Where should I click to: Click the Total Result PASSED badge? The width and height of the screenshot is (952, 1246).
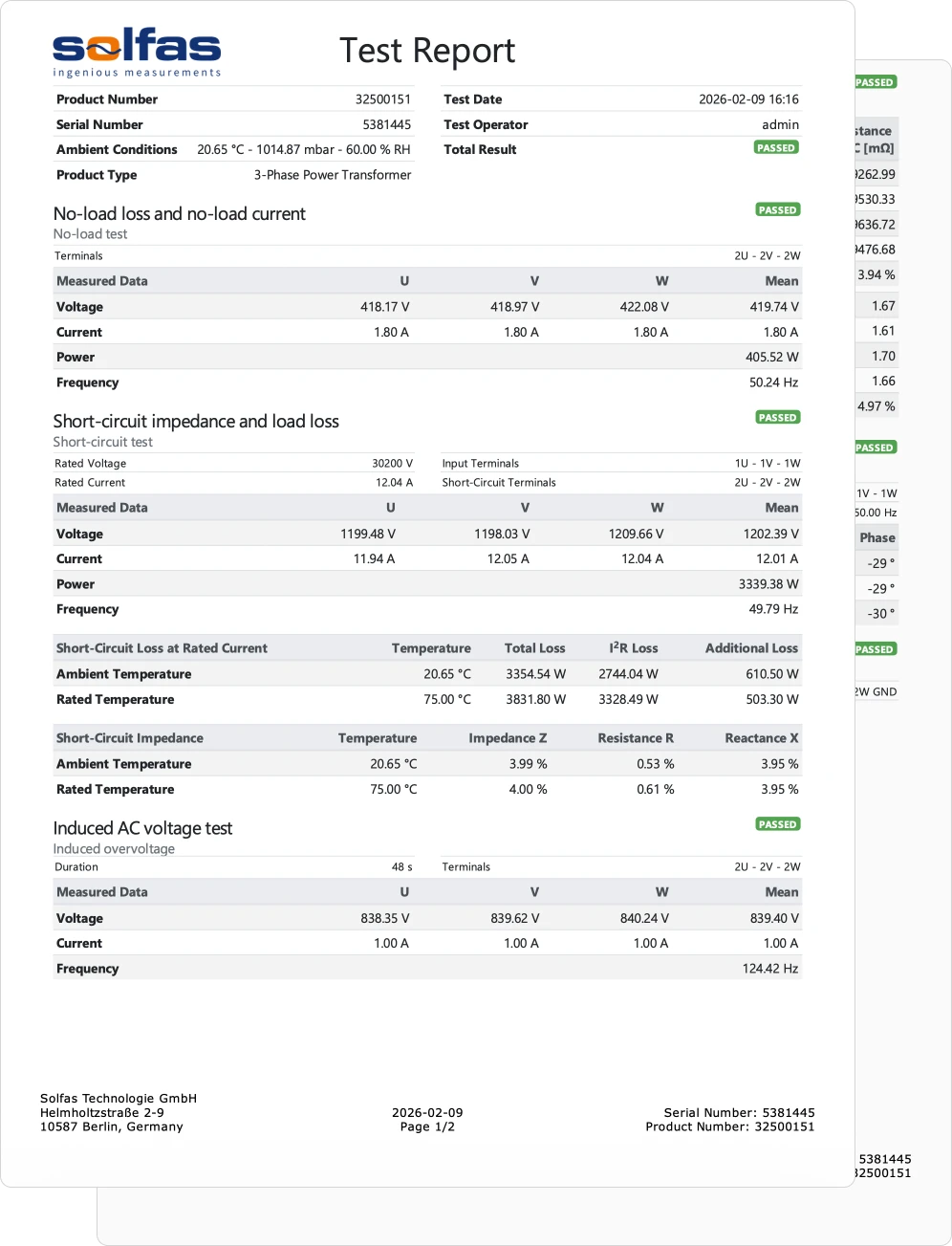(x=775, y=148)
